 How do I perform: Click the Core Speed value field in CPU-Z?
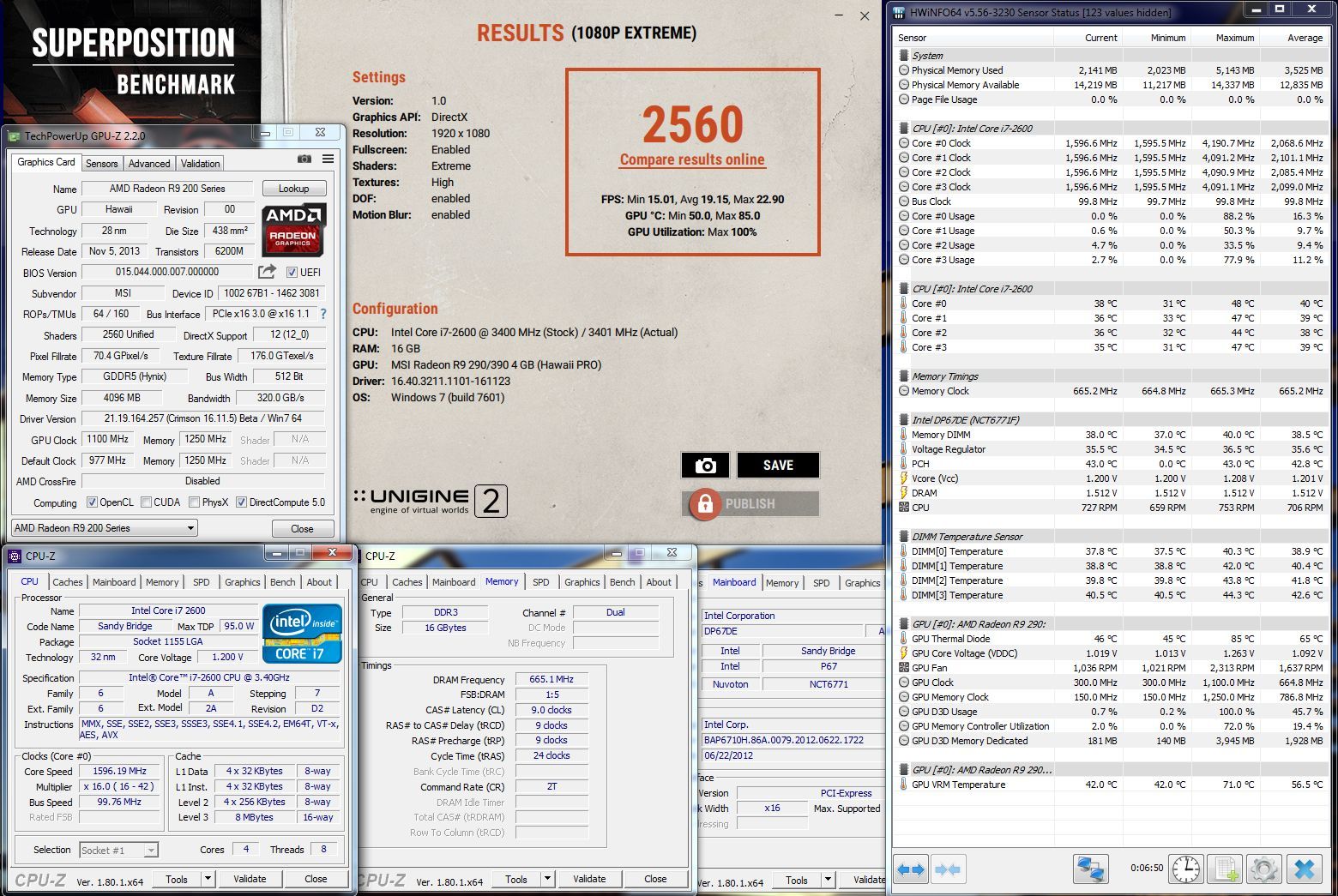coord(119,771)
